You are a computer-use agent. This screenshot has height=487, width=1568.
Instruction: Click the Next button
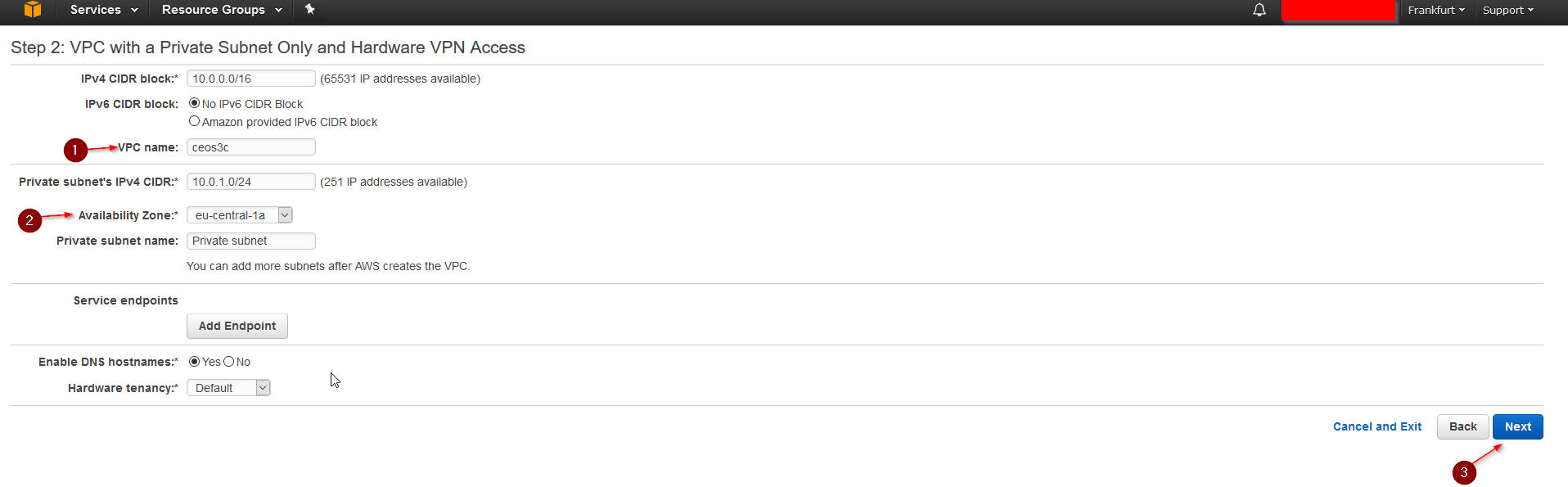click(1517, 426)
